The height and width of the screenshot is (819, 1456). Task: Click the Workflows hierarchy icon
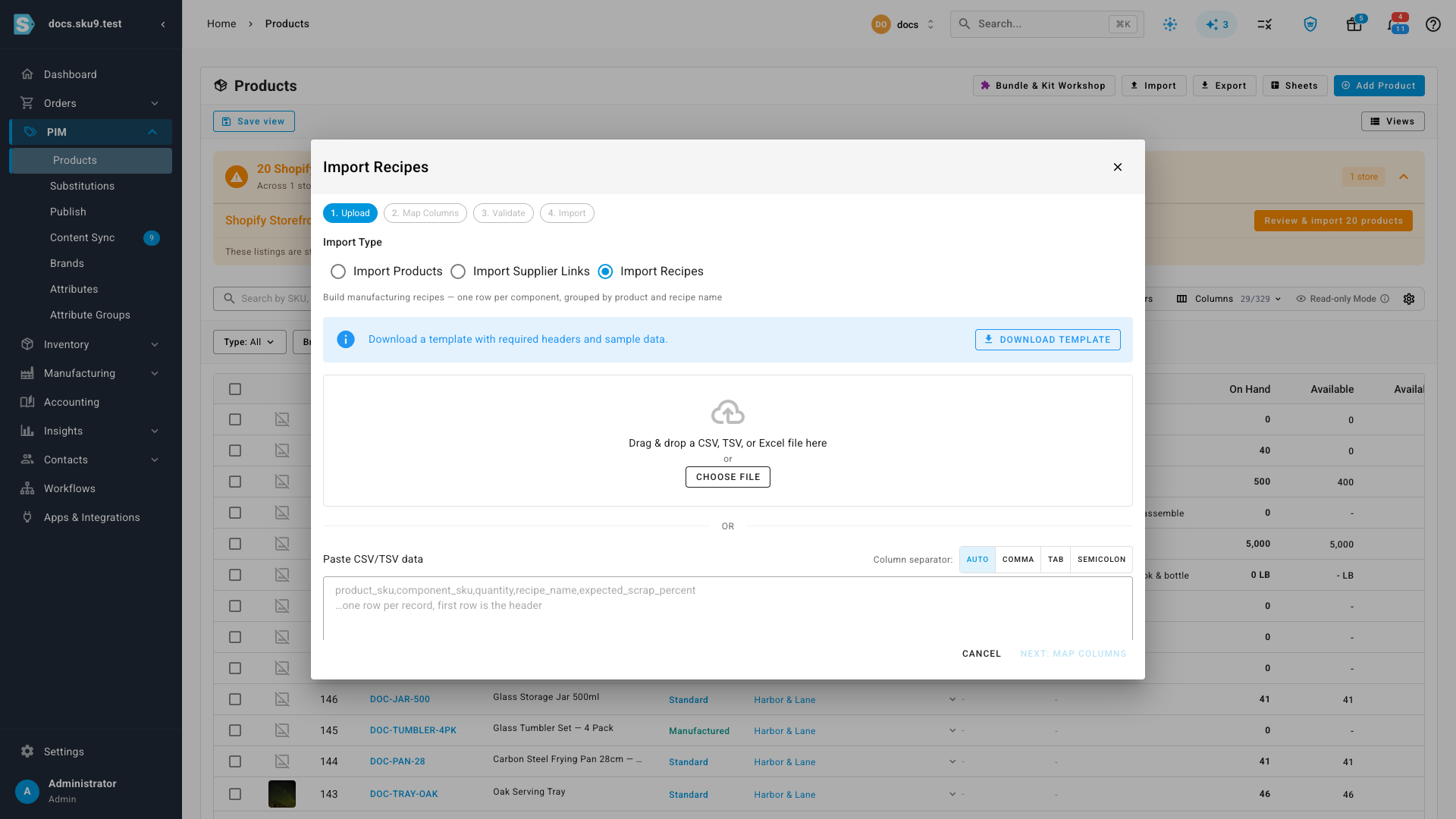coord(27,488)
